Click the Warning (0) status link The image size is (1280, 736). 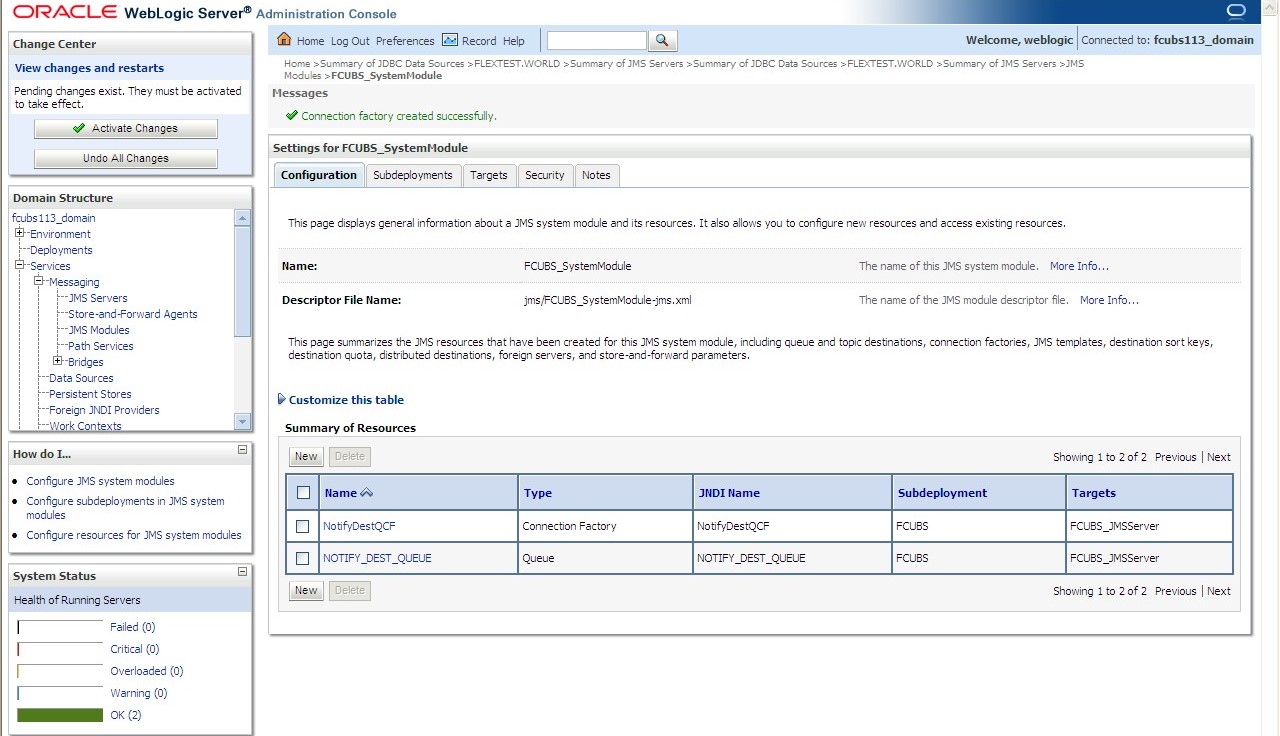[139, 693]
